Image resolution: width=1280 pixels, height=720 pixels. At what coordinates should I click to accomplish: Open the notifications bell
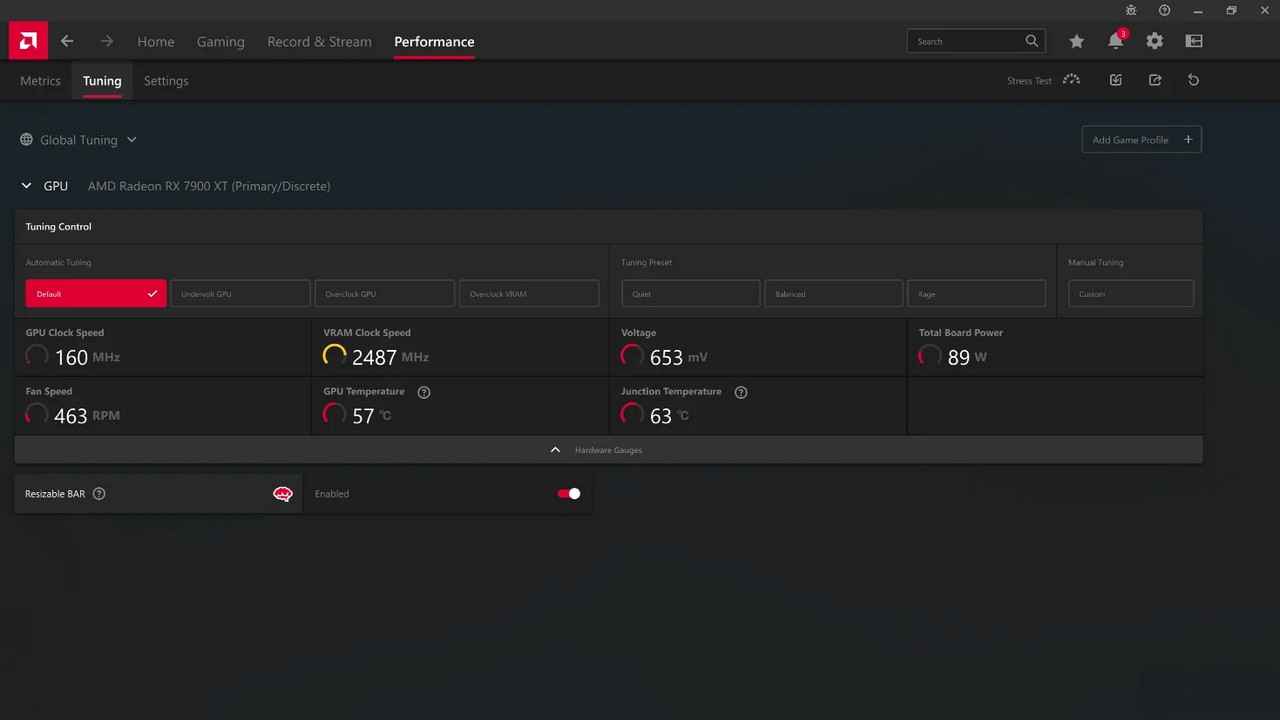pyautogui.click(x=1115, y=41)
